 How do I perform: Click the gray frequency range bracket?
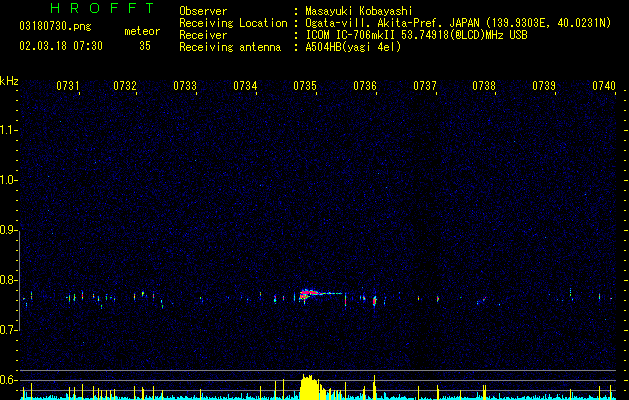coord(20,280)
